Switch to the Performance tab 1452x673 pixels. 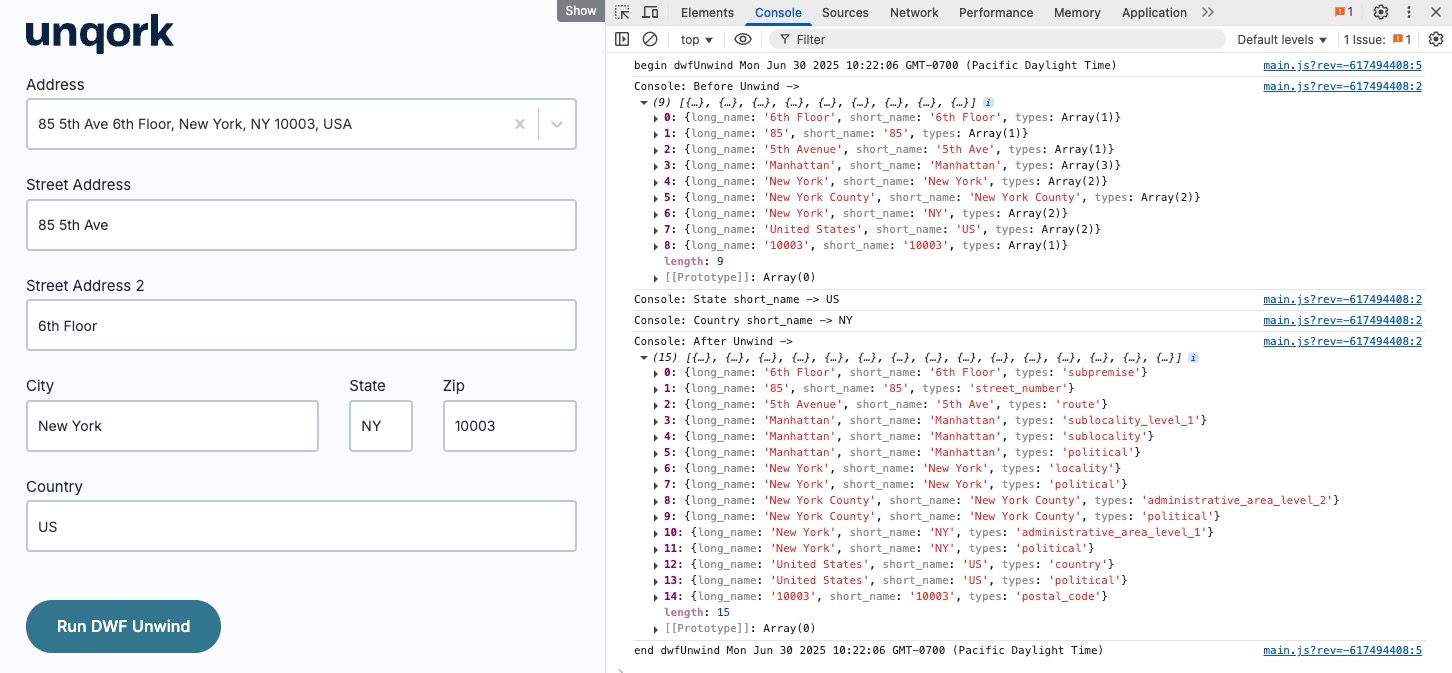tap(996, 12)
